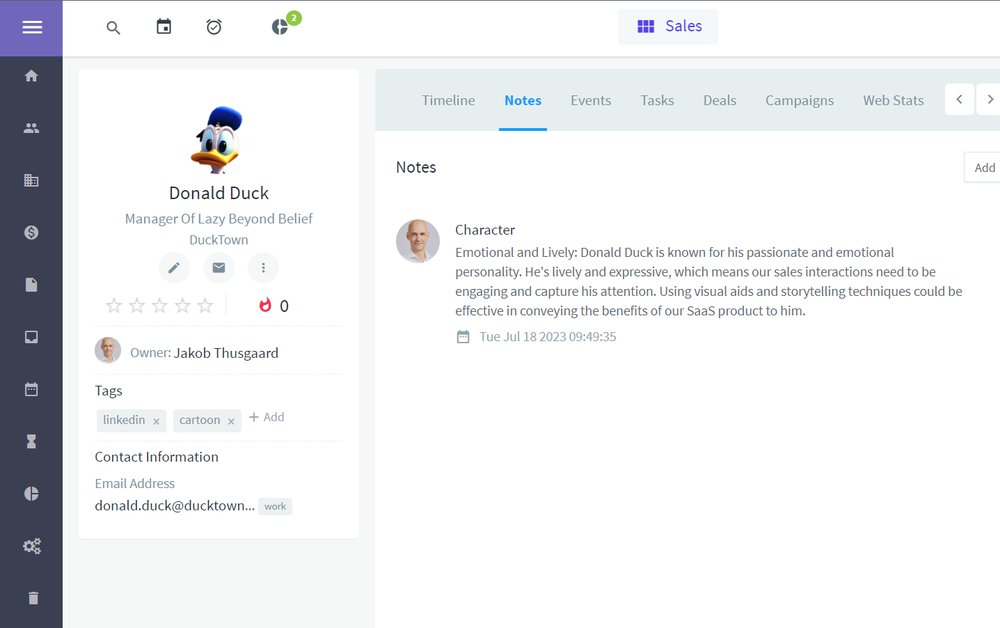Open the Tasks tab

point(657,101)
